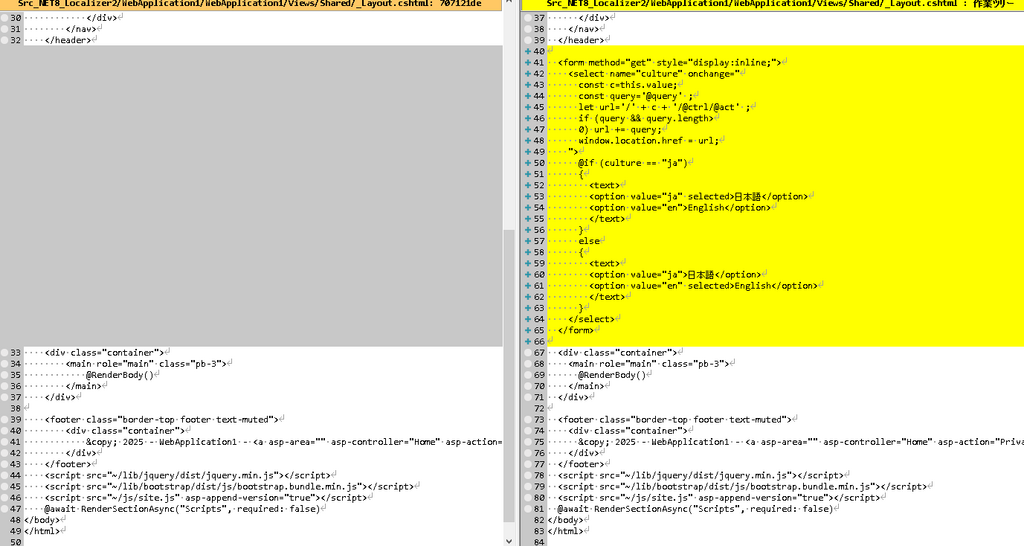Click the plus marker beside line 60
1024x546 pixels.
tap(527, 275)
